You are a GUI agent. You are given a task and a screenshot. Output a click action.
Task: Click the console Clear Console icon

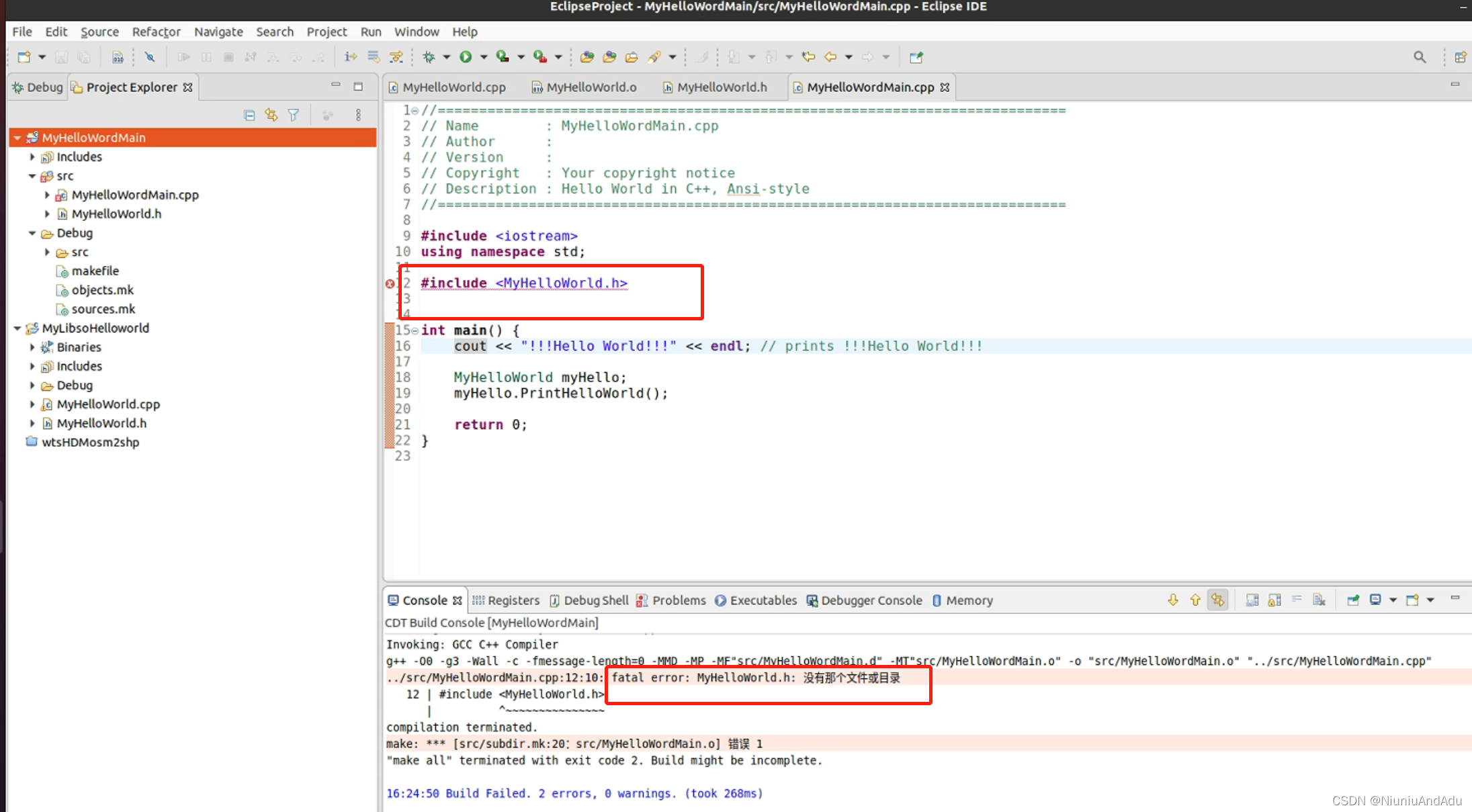1319,600
